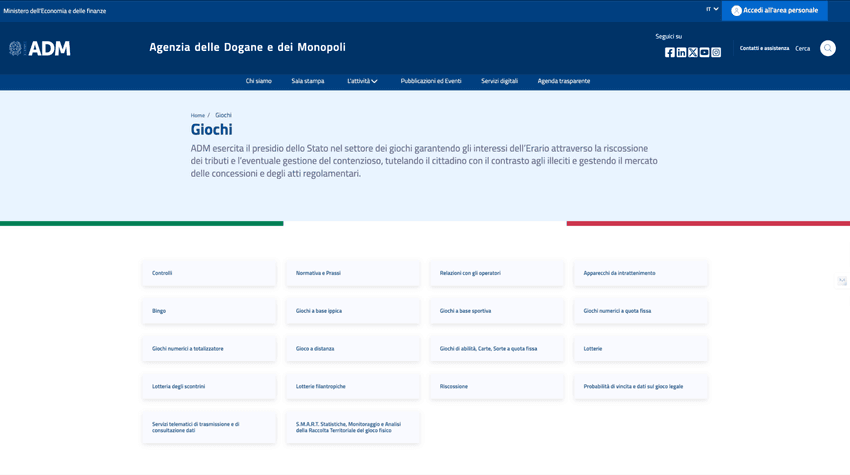Open the X (Twitter) social icon
The width and height of the screenshot is (850, 475).
(x=693, y=52)
